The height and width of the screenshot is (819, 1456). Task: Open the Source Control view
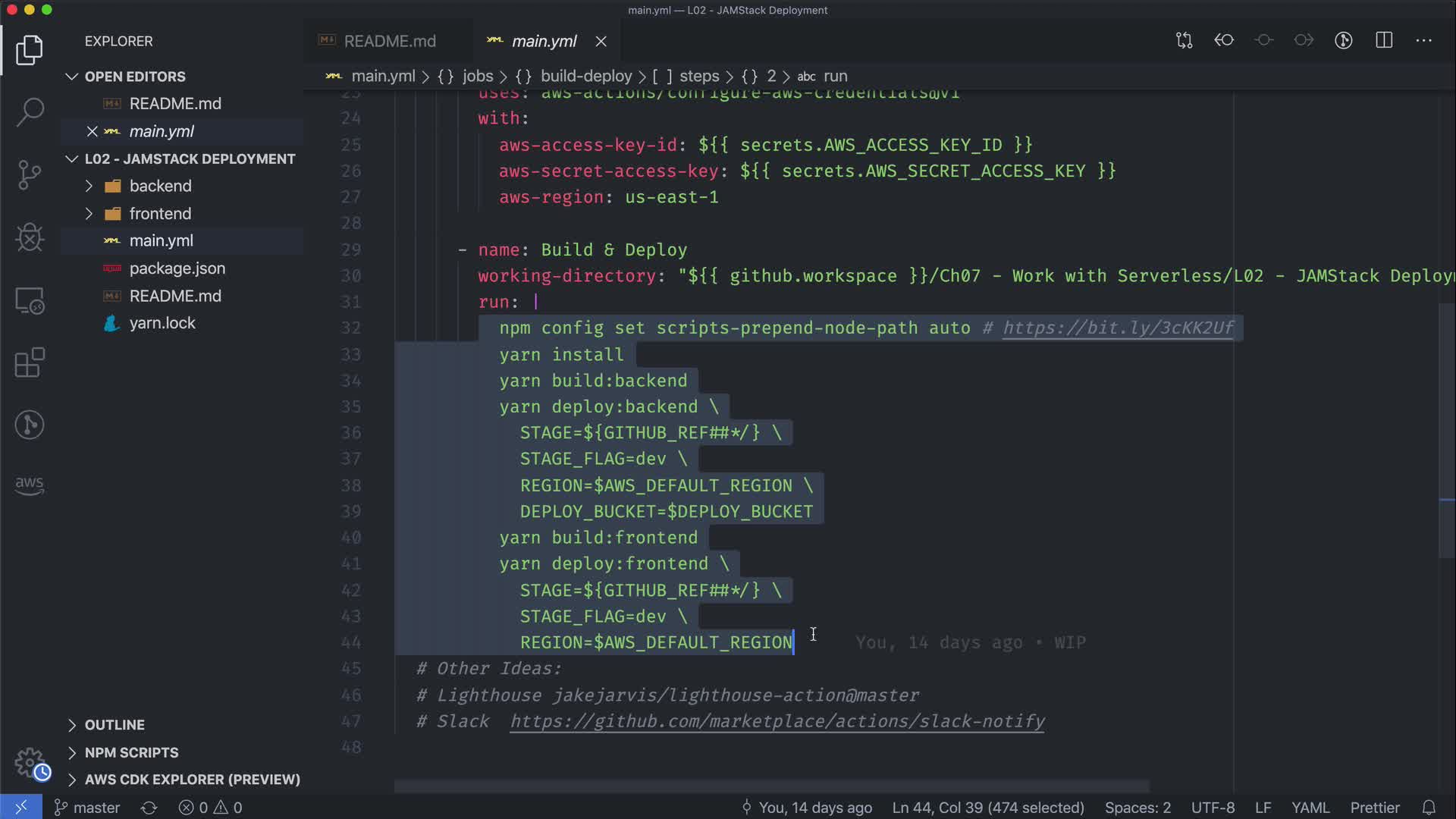click(x=30, y=175)
